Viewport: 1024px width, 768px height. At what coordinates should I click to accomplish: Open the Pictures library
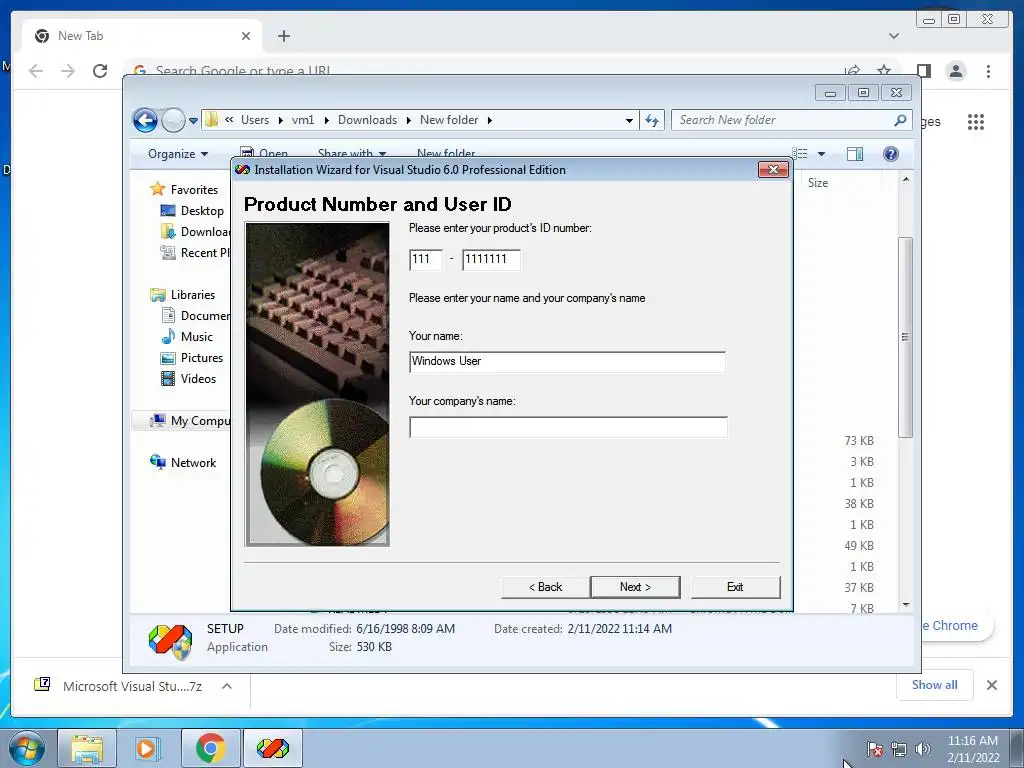point(192,358)
